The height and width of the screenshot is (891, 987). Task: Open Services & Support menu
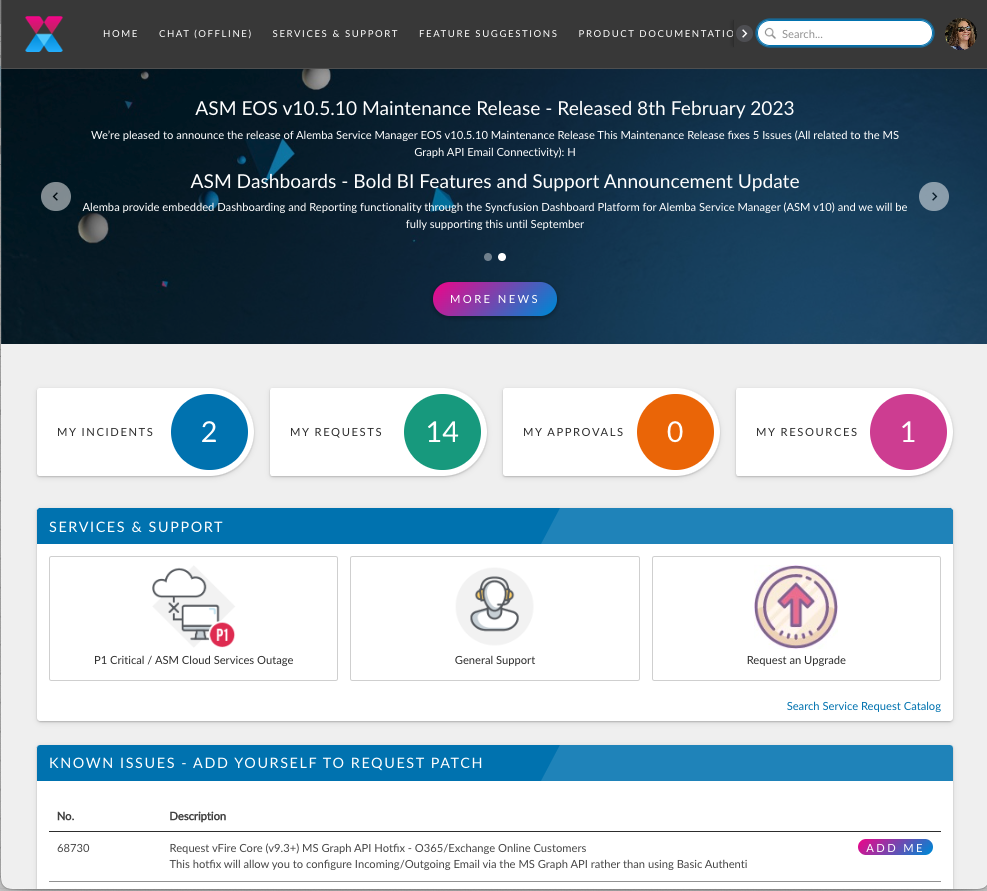(x=335, y=34)
